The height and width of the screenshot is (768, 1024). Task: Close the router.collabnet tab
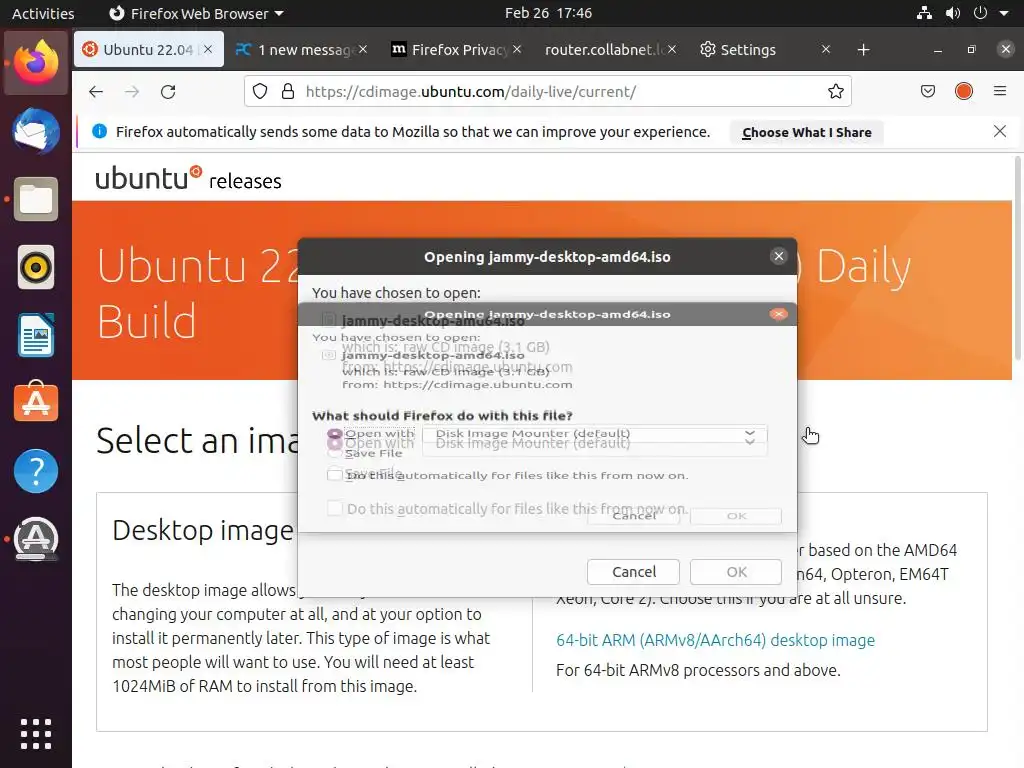tap(672, 49)
